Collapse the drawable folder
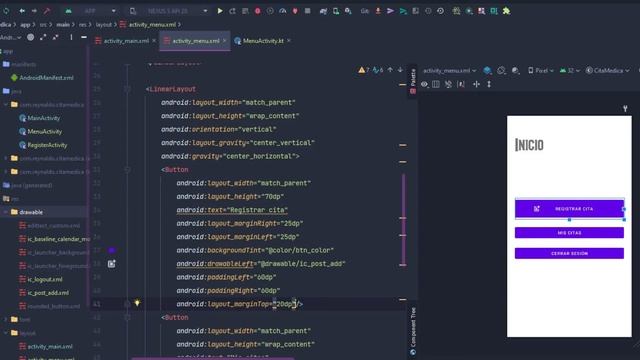Screen dimensions: 640x360 coord(6,212)
